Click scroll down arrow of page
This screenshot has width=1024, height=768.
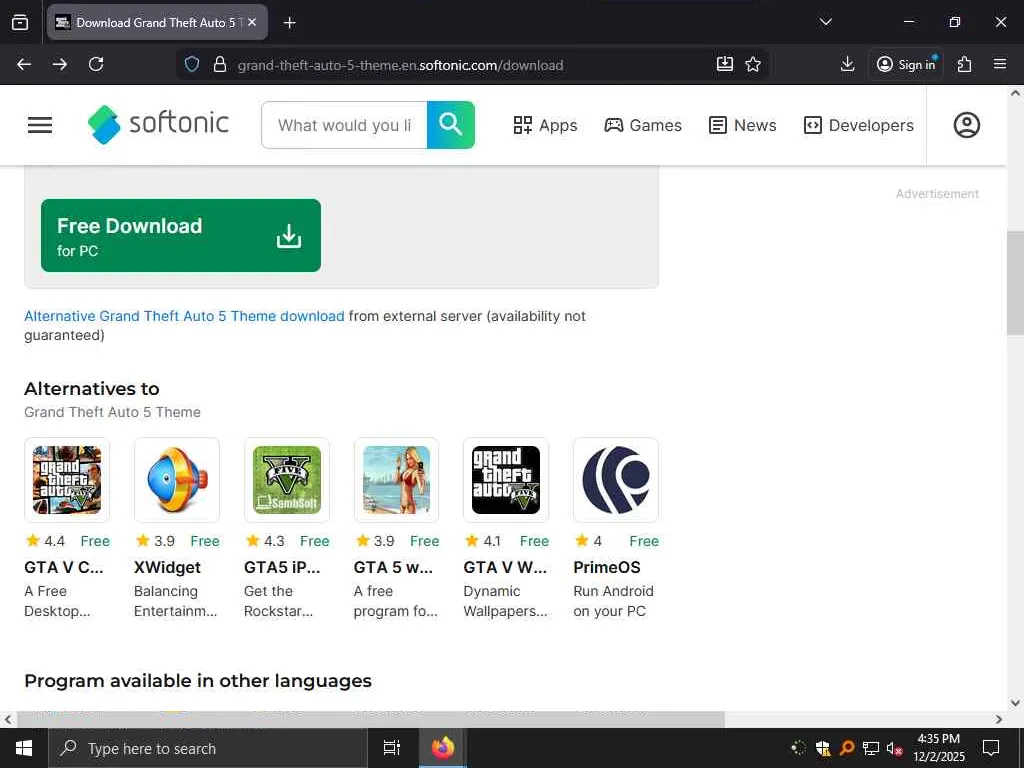coord(1015,703)
